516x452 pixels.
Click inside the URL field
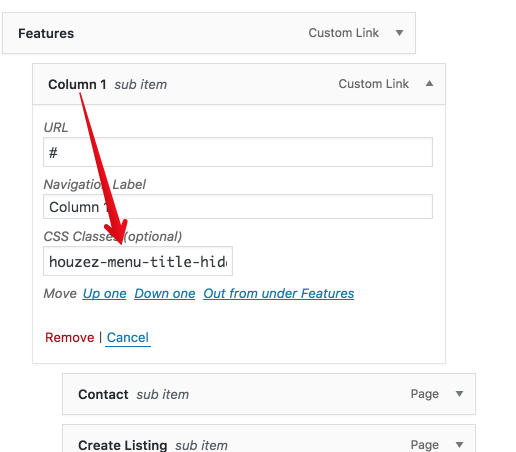point(238,152)
